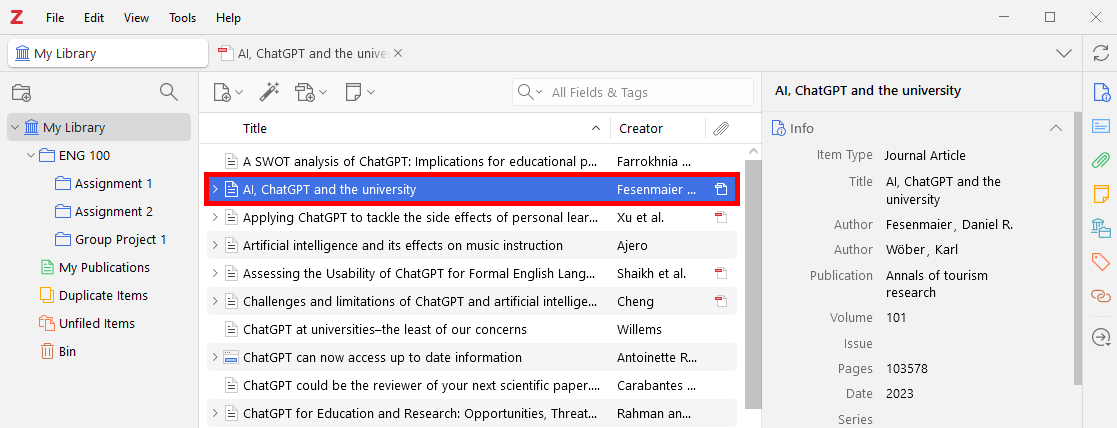Viewport: 1117px width, 428px height.
Task: Switch to the My Library tab
Action: (108, 54)
